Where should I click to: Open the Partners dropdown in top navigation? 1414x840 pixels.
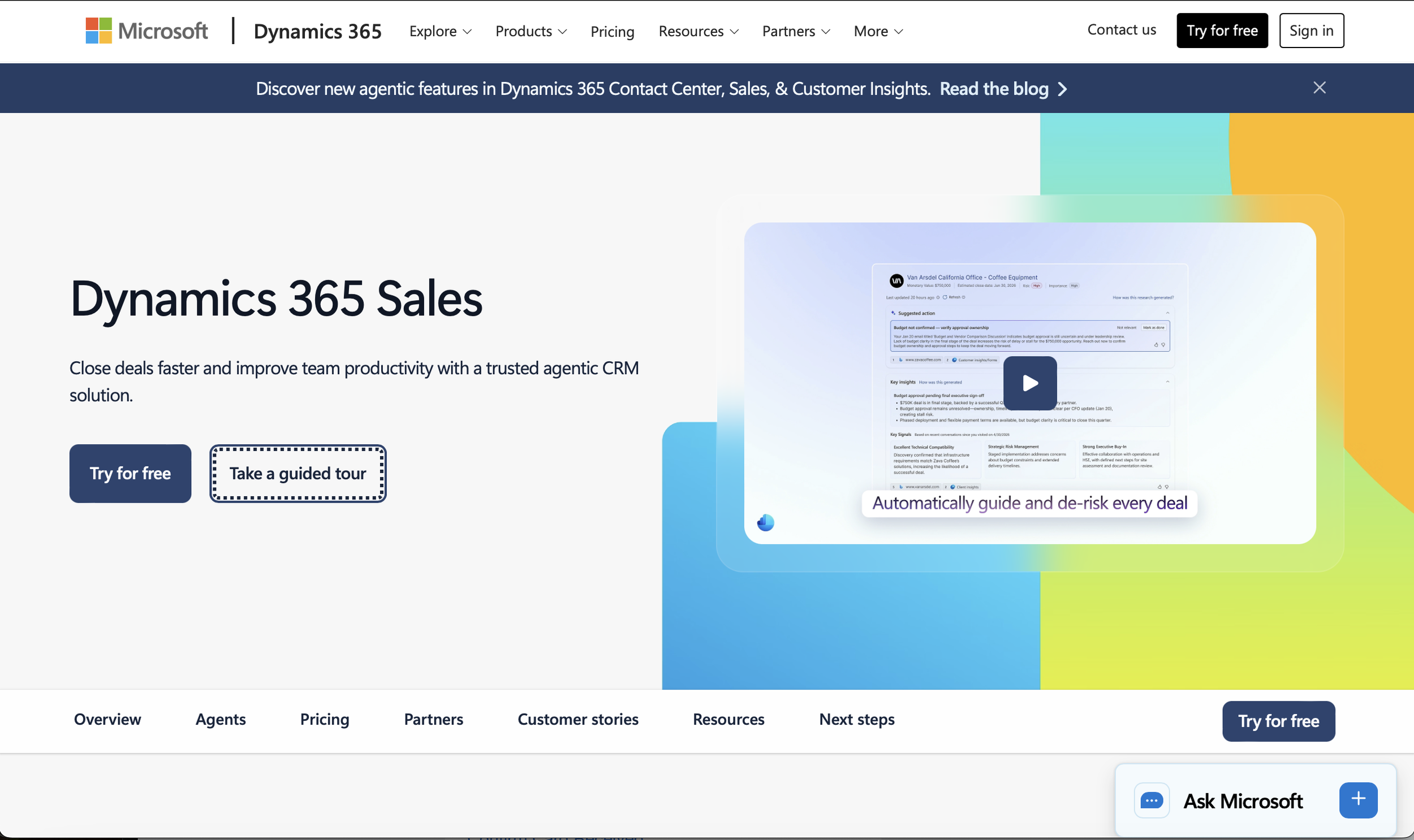click(x=796, y=31)
